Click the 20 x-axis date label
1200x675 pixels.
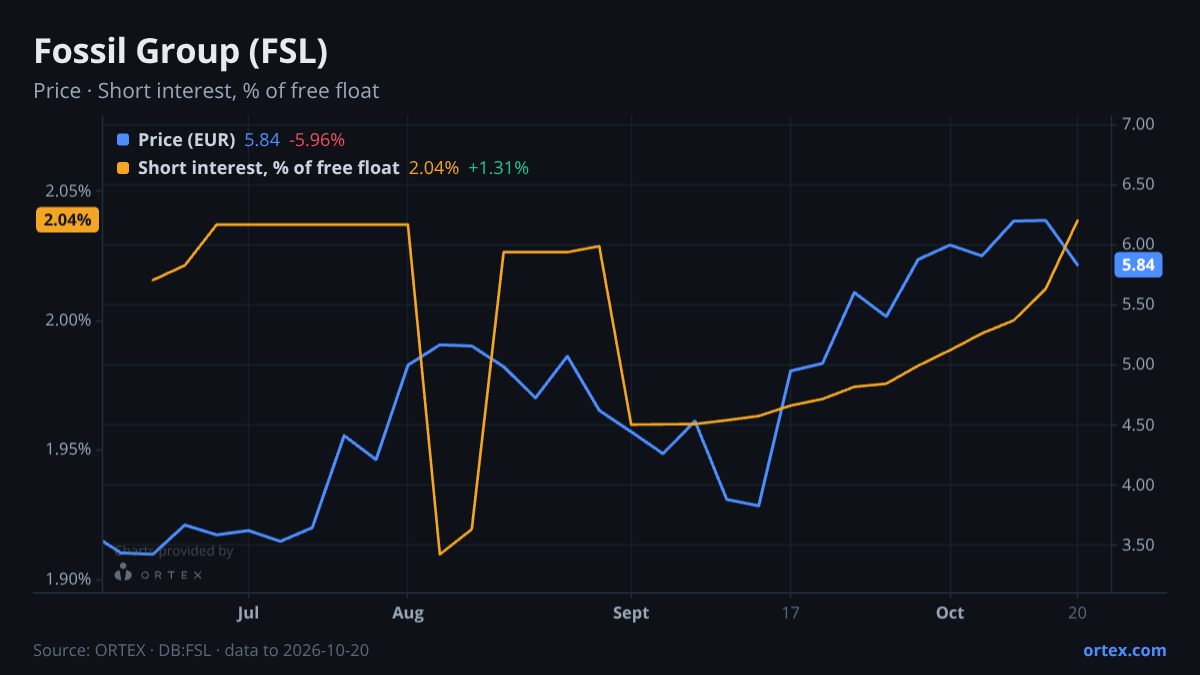tap(1077, 612)
